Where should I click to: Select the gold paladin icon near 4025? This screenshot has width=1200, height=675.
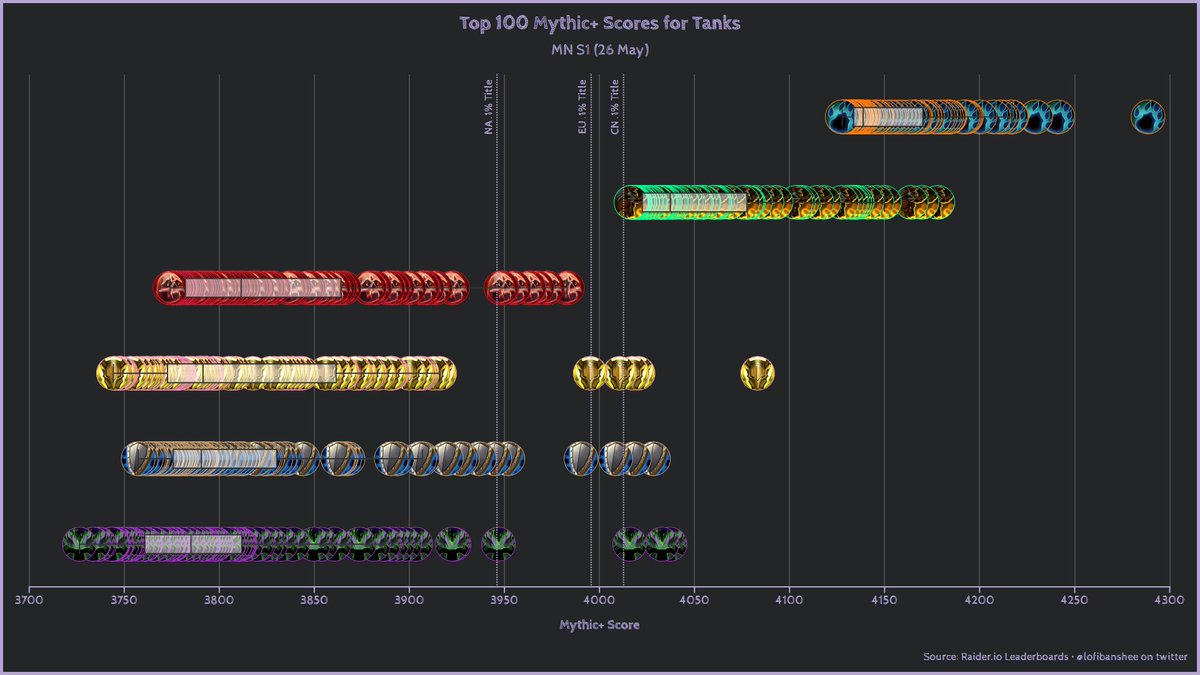[x=638, y=373]
